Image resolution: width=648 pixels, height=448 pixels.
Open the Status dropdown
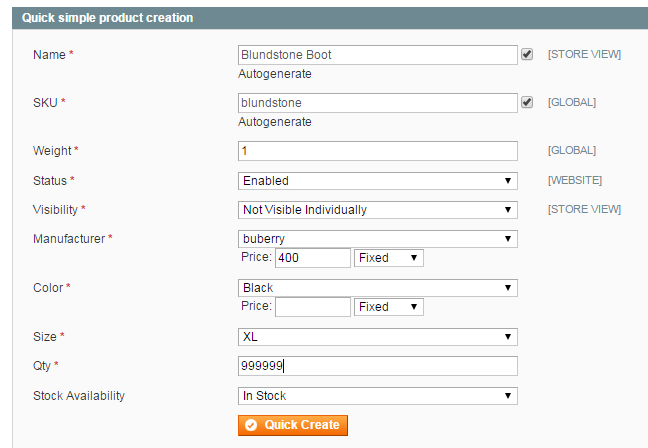coord(377,181)
